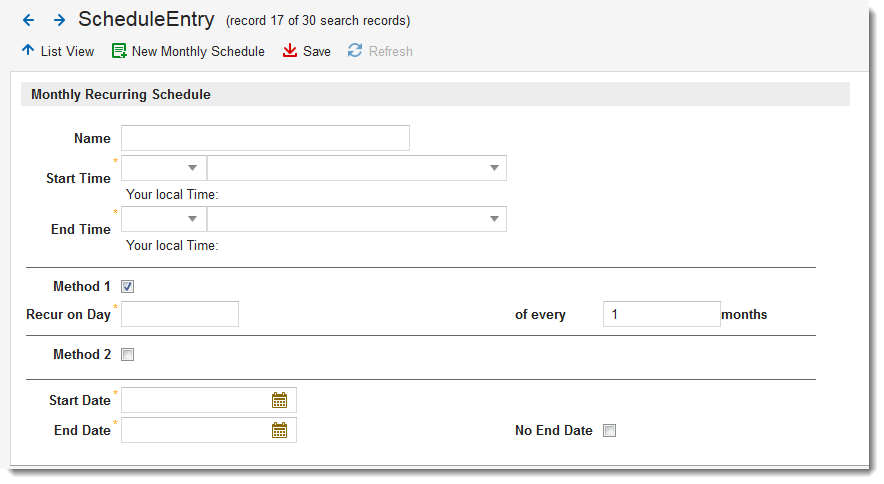Click the New Monthly Schedule label
The height and width of the screenshot is (484, 884).
coord(198,51)
